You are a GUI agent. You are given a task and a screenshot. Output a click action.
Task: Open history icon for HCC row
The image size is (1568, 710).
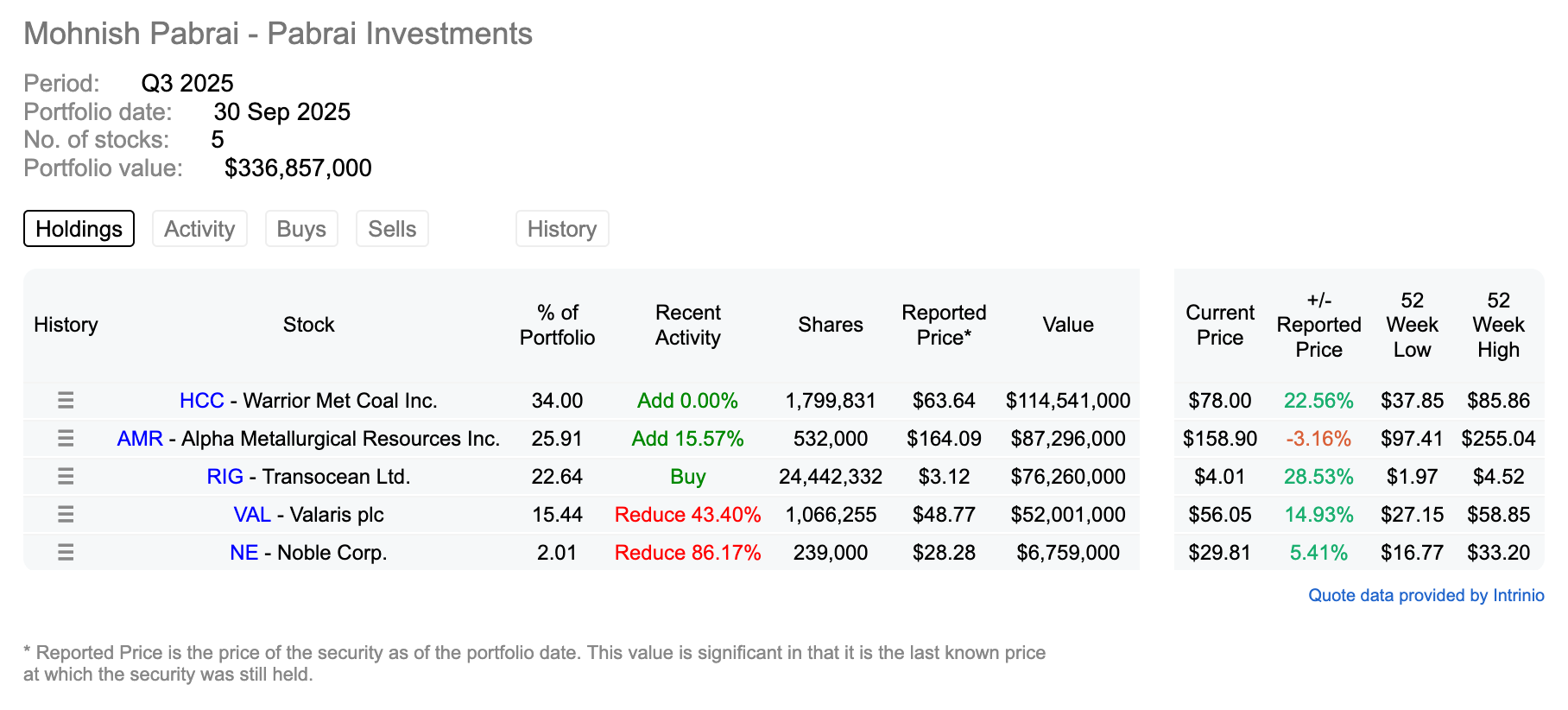[66, 401]
